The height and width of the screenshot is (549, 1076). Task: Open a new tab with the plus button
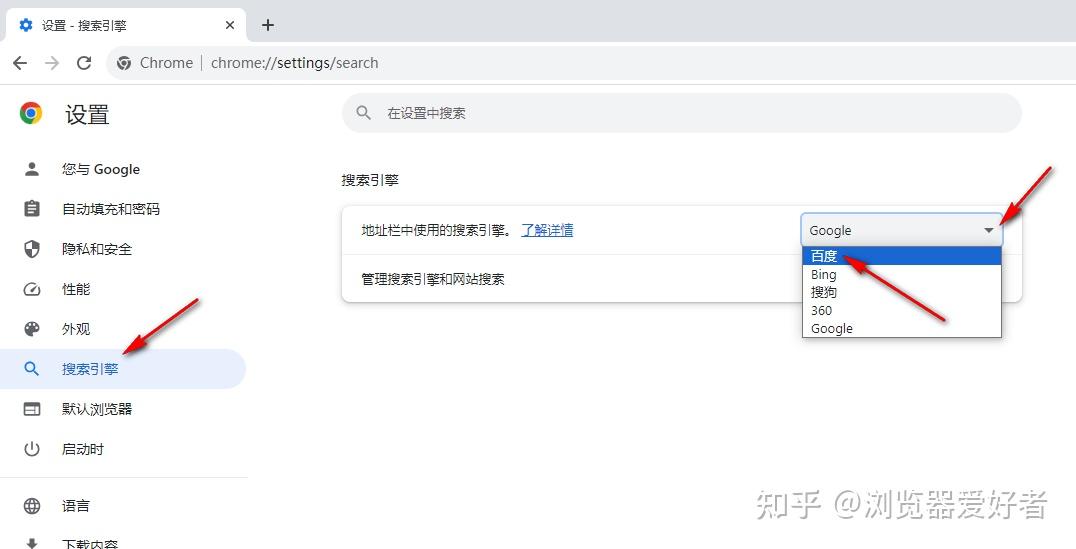pos(268,25)
